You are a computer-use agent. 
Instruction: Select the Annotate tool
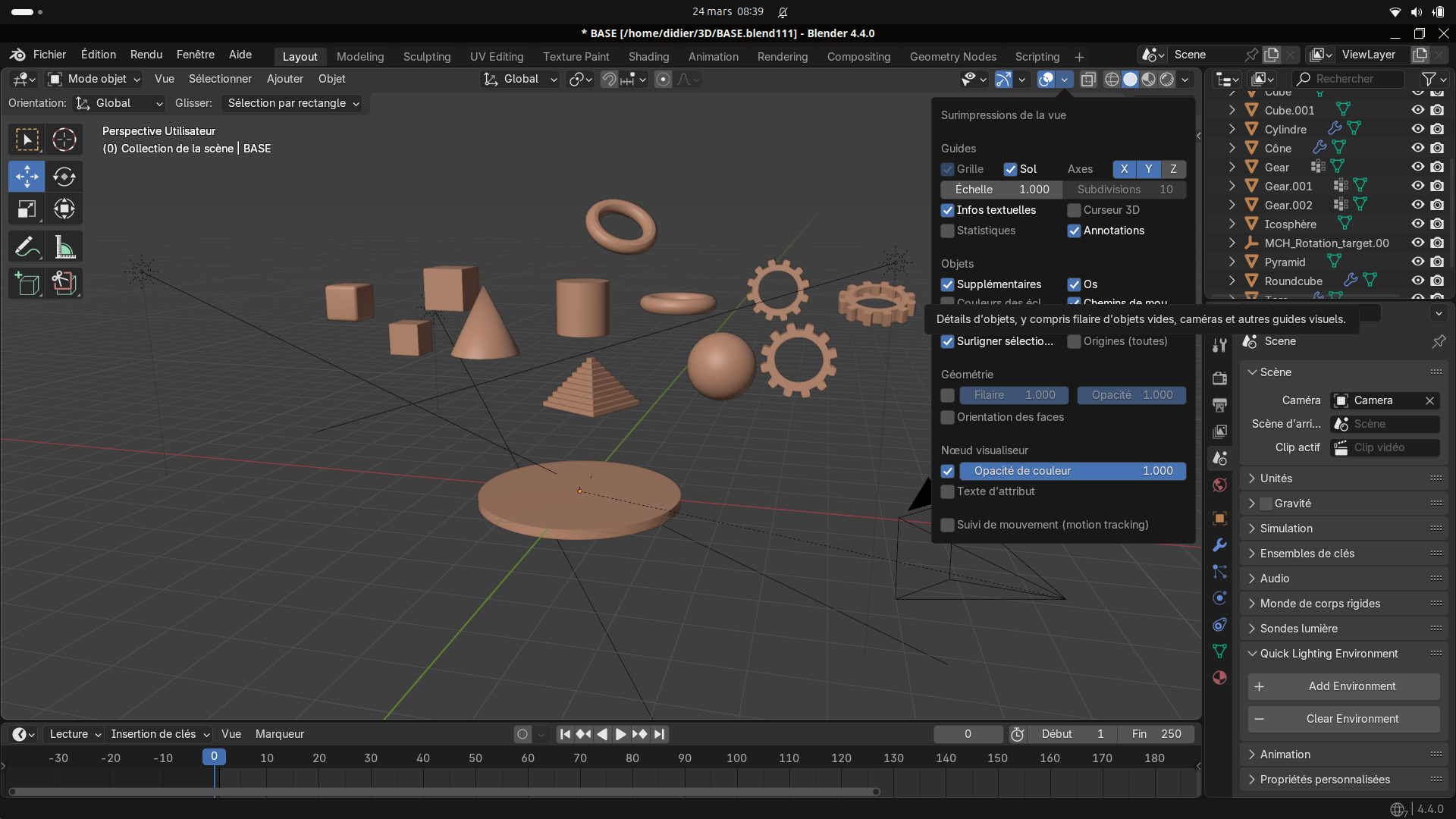27,247
